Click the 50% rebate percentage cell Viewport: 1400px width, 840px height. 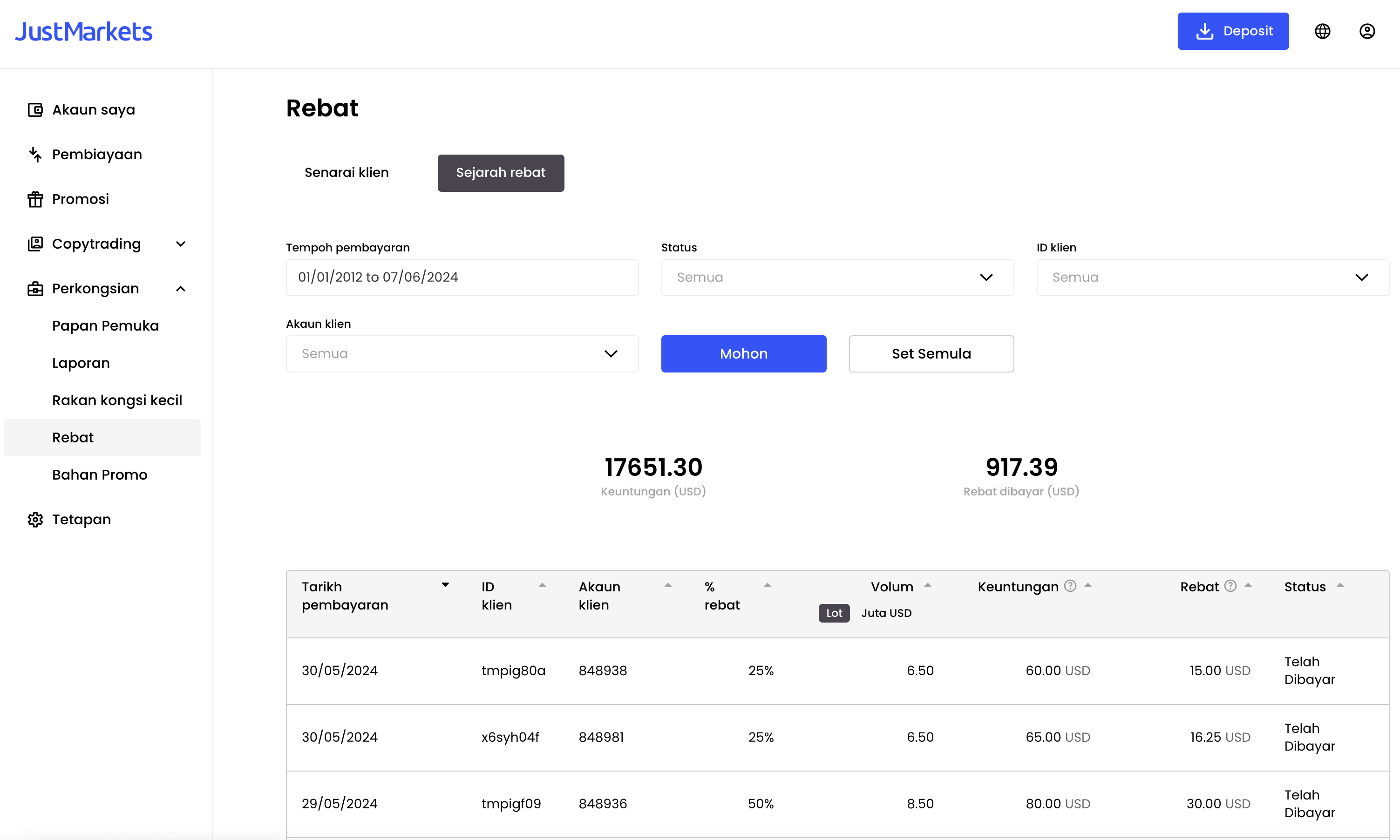(760, 804)
